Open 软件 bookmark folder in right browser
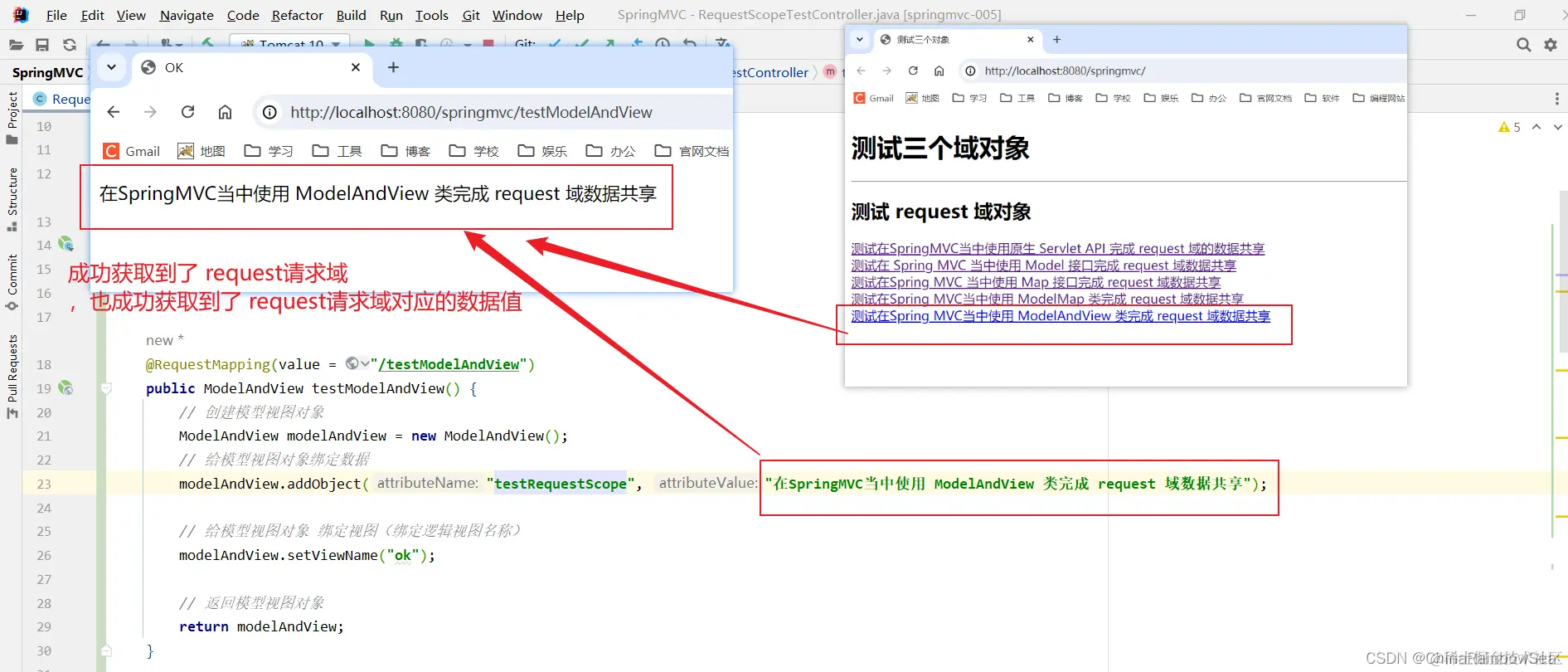This screenshot has width=1568, height=672. click(1322, 98)
